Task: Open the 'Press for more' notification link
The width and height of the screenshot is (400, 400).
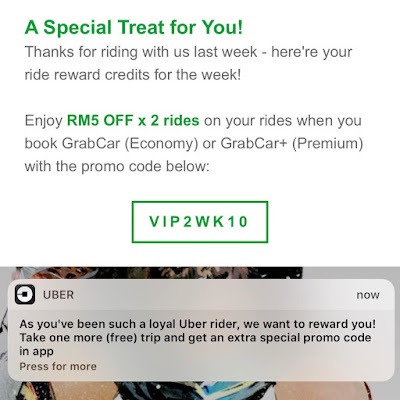Action: (x=58, y=366)
